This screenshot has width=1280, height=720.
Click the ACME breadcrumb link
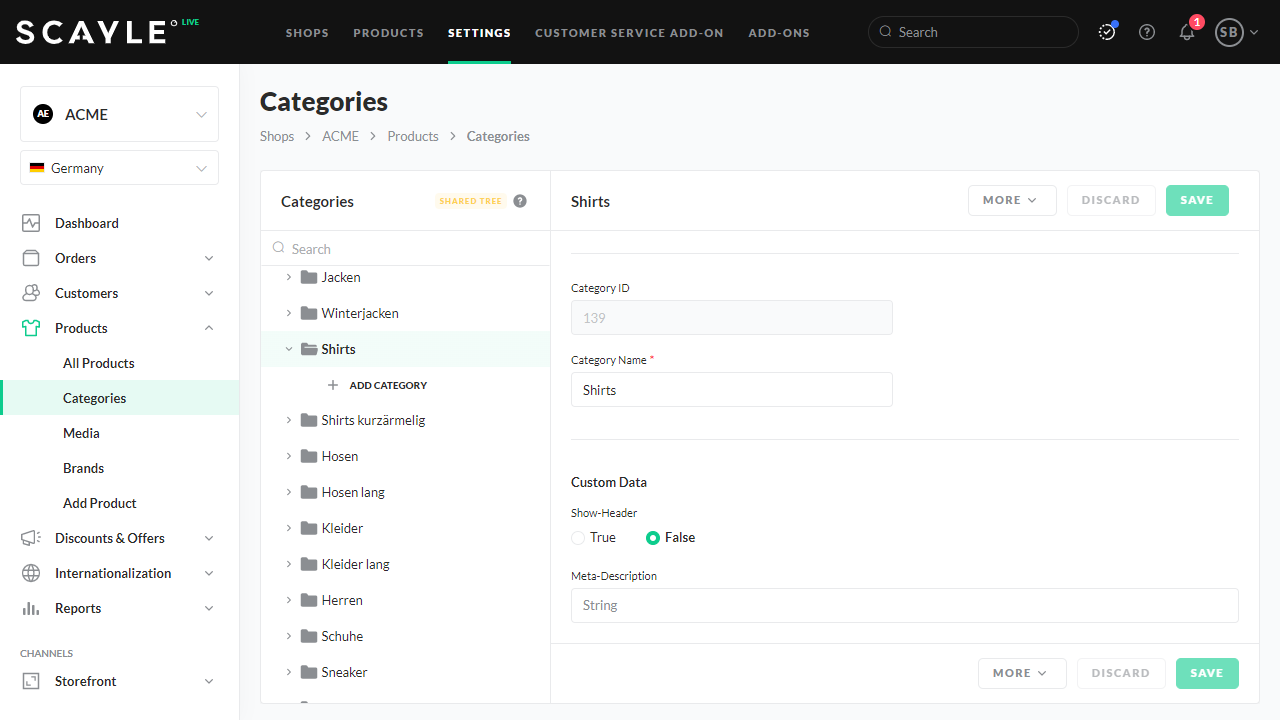[340, 136]
